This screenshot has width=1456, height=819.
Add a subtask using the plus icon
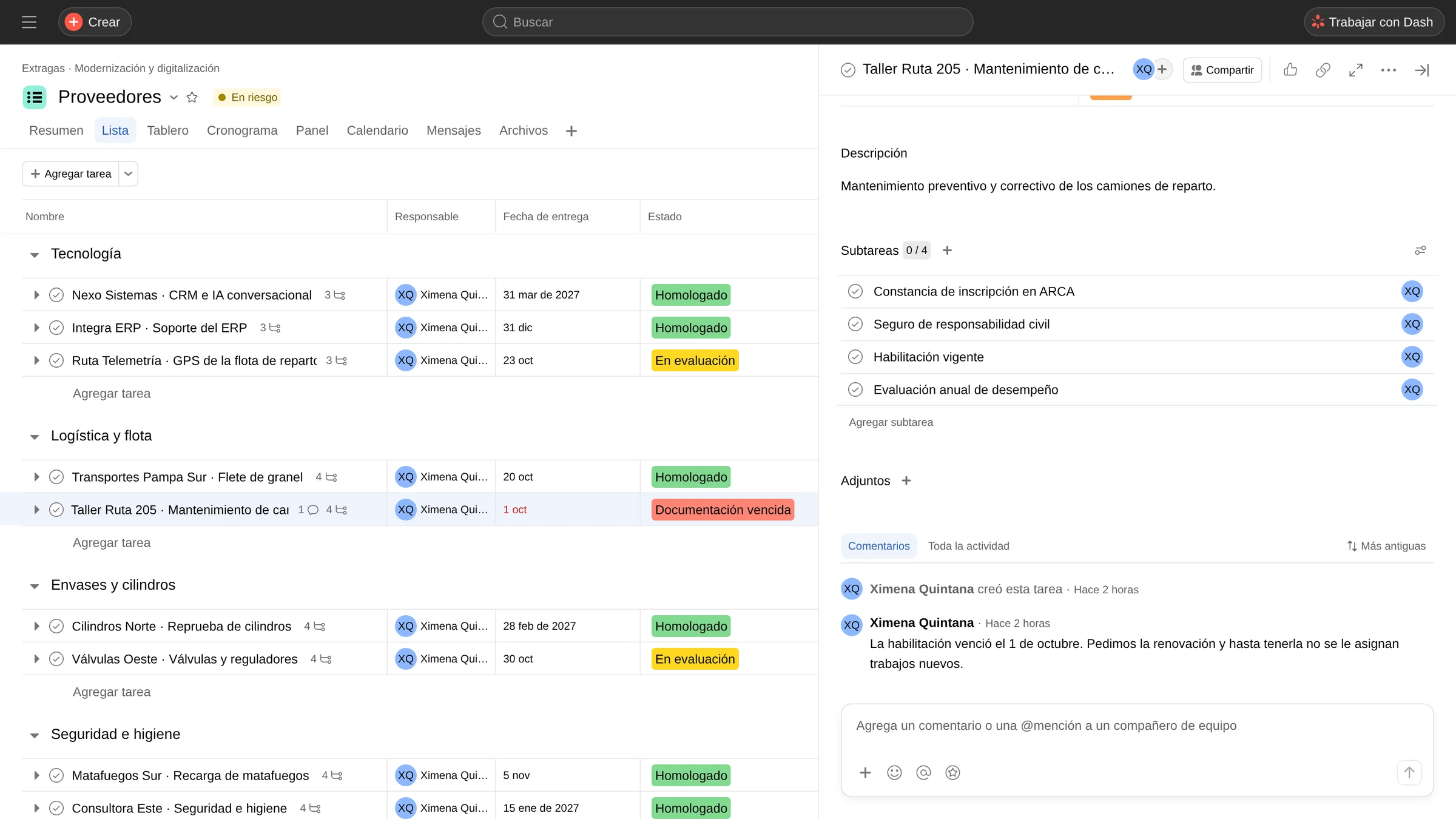[x=947, y=251]
